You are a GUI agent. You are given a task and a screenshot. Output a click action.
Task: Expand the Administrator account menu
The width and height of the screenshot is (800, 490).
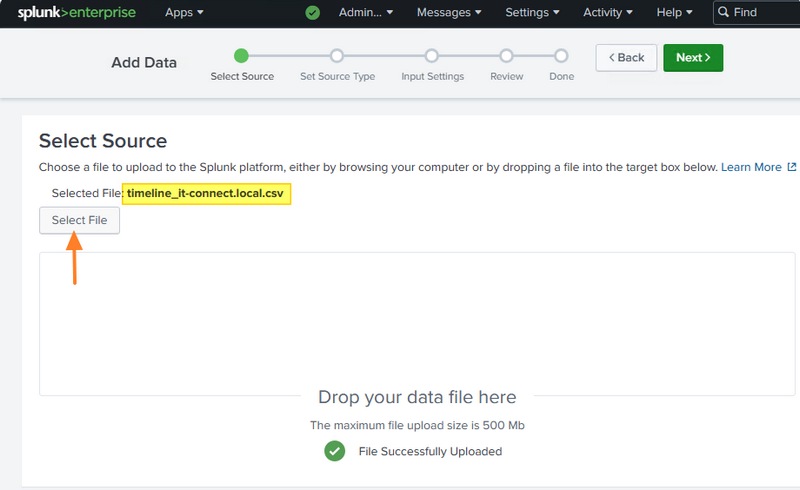coord(366,13)
